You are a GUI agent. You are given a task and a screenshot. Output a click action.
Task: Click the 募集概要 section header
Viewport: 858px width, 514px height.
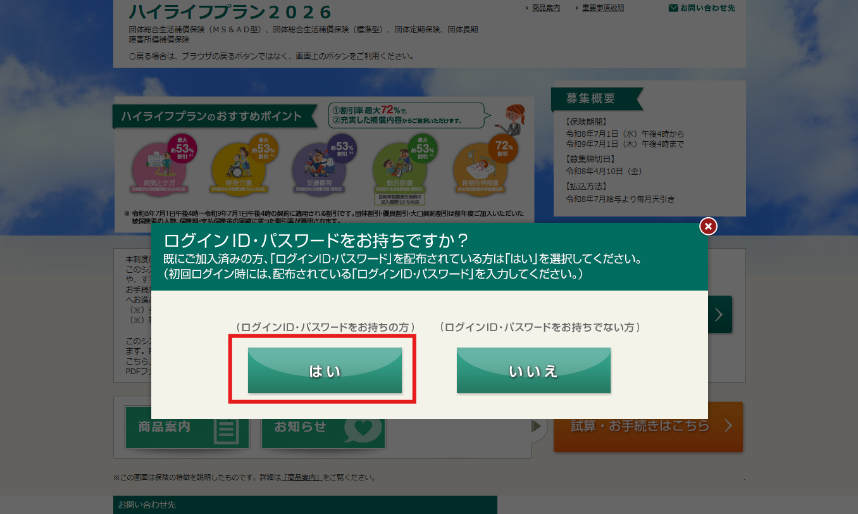(591, 98)
